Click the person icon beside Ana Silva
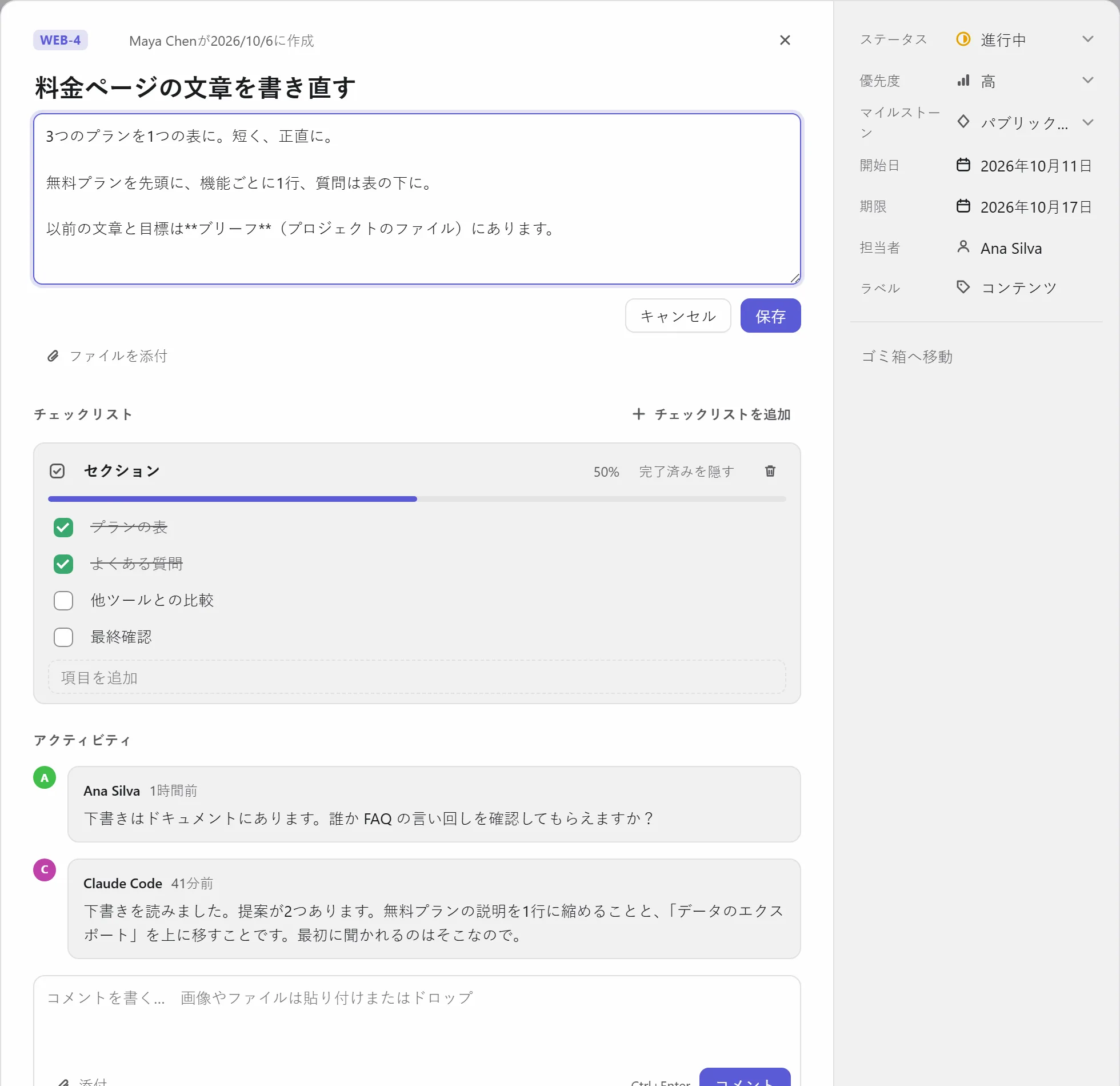The height and width of the screenshot is (1086, 1120). [963, 247]
